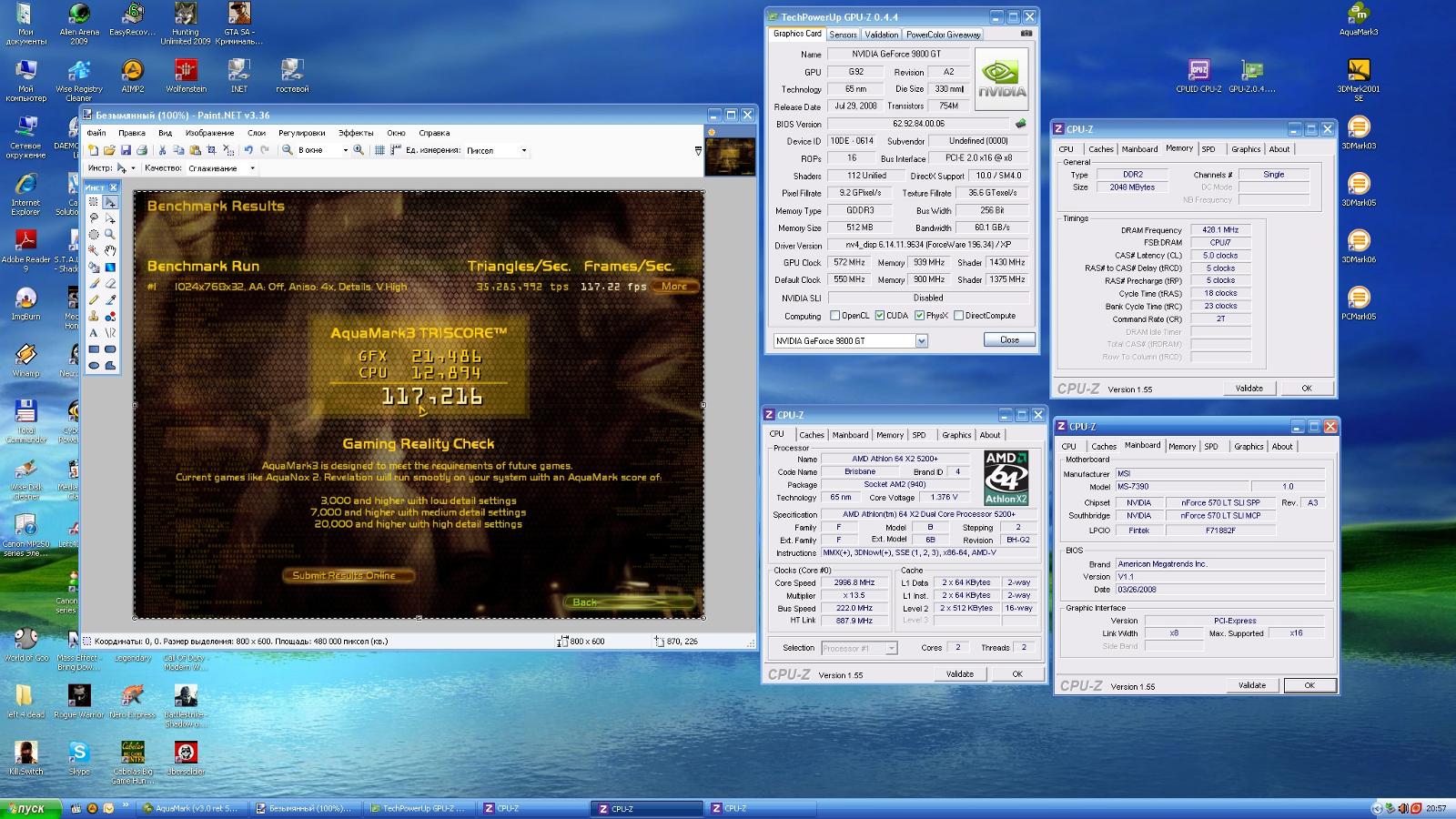Viewport: 1456px width, 819px height.
Task: Click GPU-Z screenshot camera icon
Action: 1026,34
